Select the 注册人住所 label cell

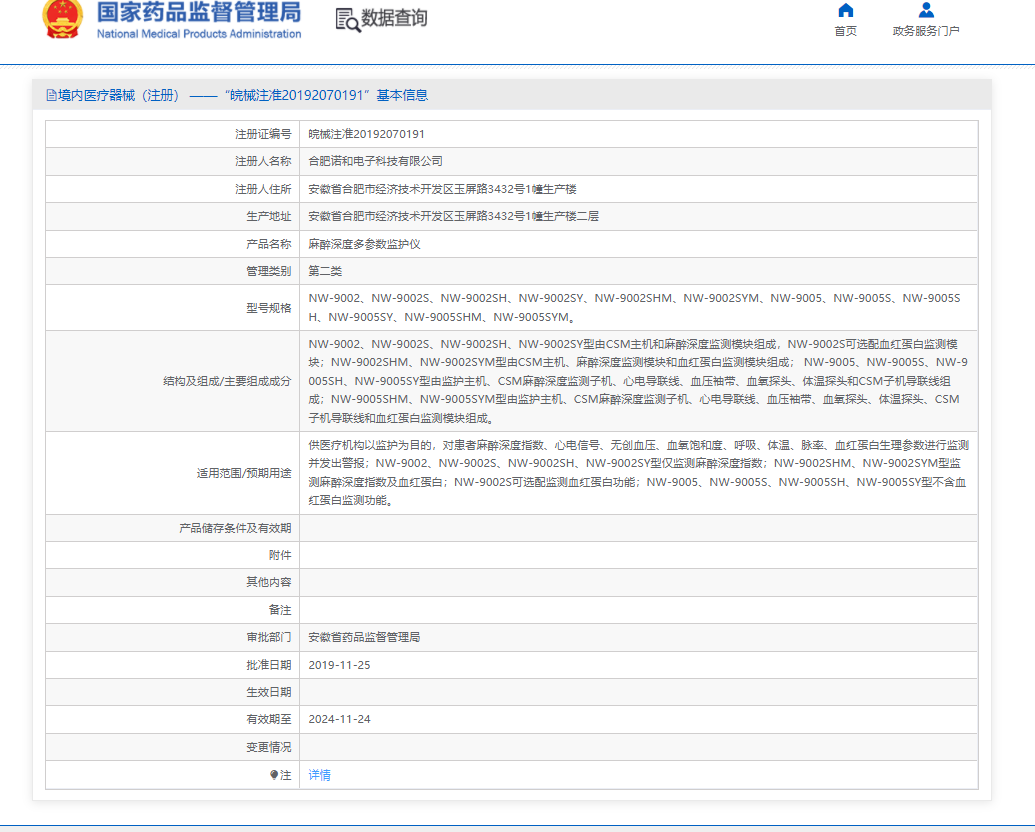click(x=172, y=189)
